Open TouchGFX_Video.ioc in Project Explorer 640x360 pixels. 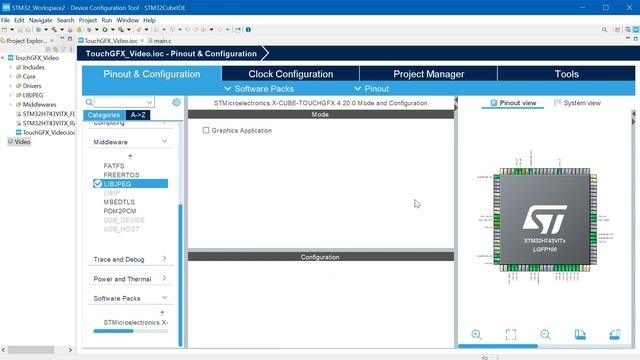tap(45, 133)
